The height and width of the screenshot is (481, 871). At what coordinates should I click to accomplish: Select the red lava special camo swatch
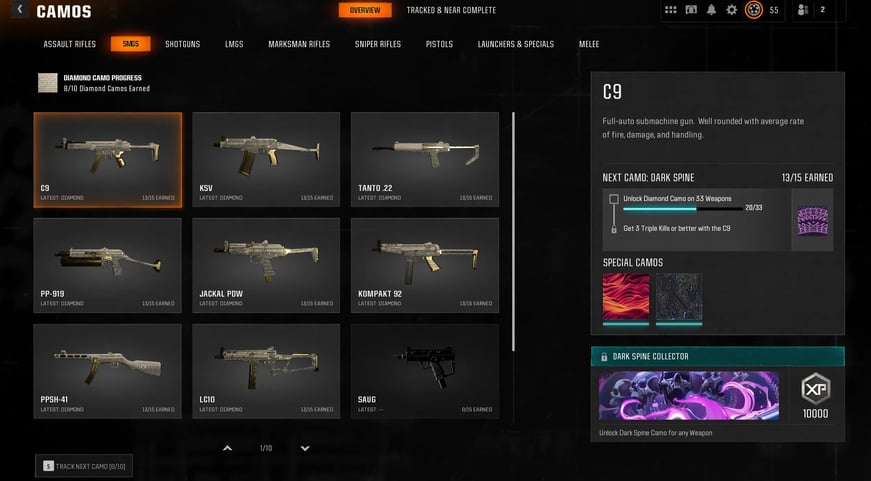625,298
